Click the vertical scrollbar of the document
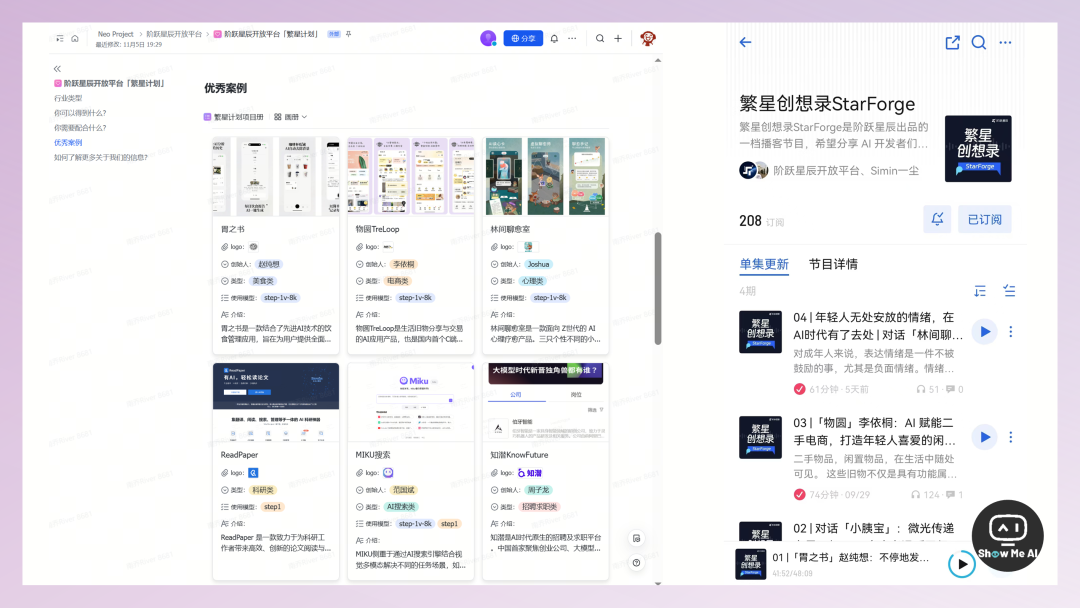The width and height of the screenshot is (1080, 608). (658, 288)
